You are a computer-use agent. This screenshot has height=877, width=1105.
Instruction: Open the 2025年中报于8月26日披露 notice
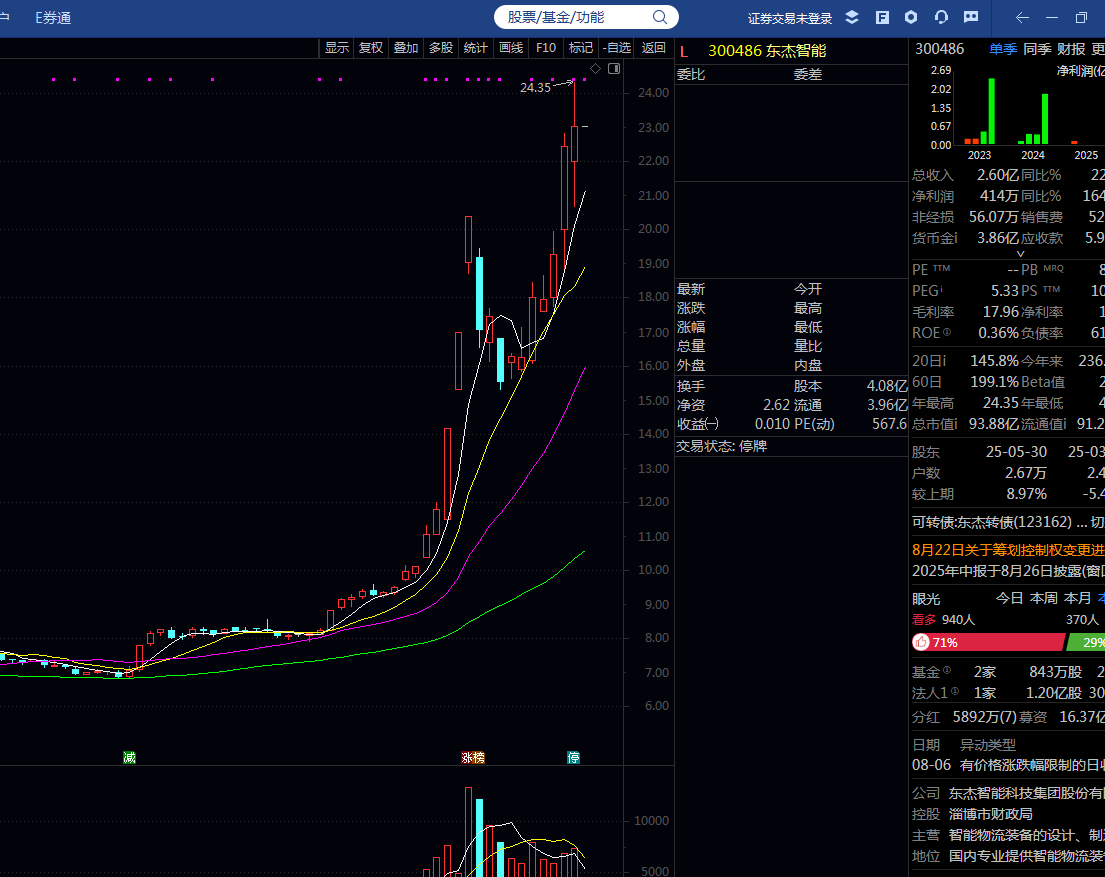pyautogui.click(x=1008, y=571)
